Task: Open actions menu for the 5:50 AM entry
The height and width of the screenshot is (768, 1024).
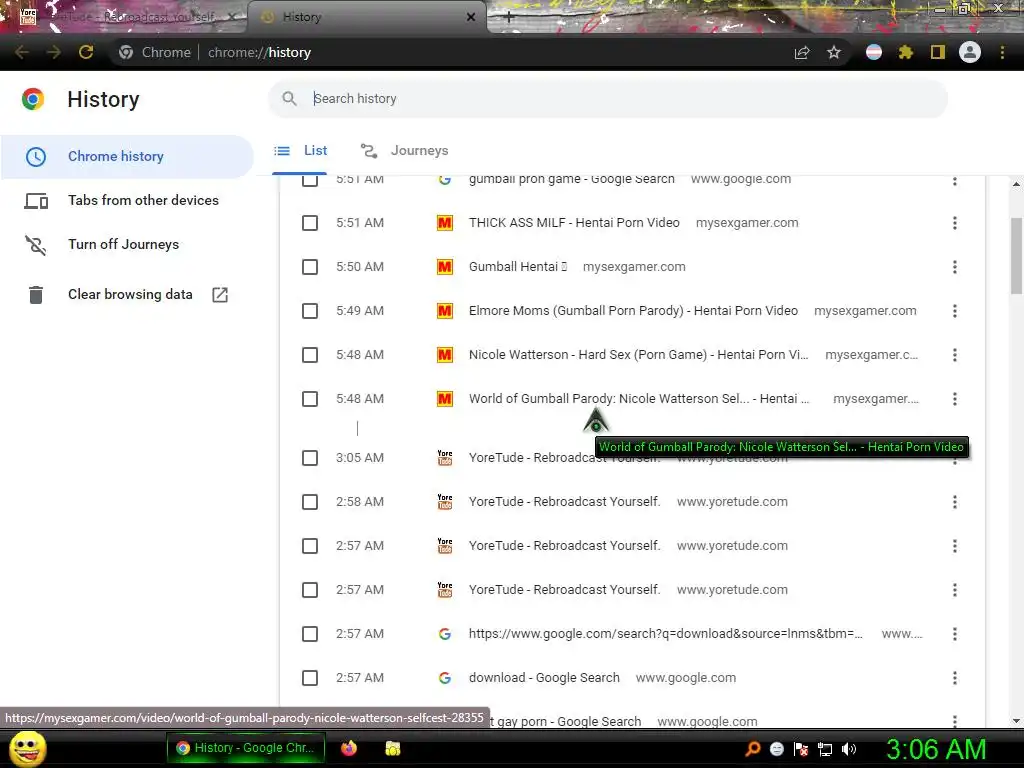Action: 955,267
